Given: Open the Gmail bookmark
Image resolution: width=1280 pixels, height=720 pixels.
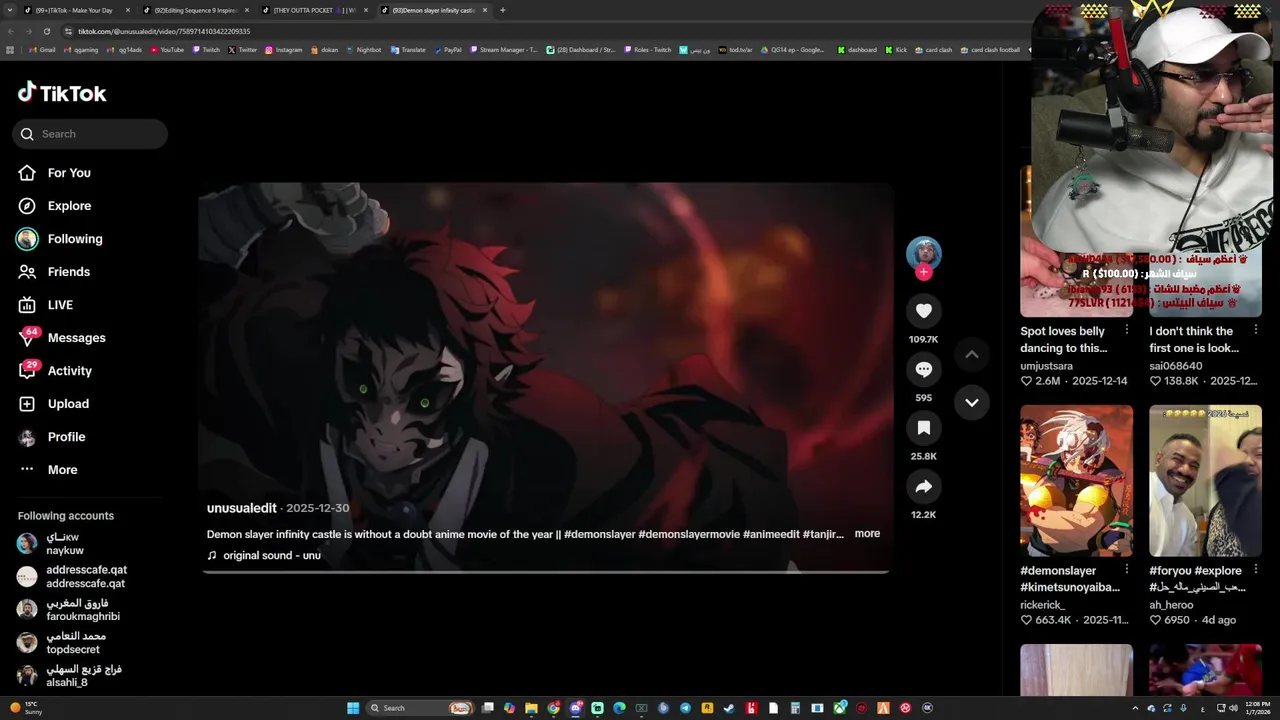Looking at the screenshot, I should pyautogui.click(x=42, y=49).
